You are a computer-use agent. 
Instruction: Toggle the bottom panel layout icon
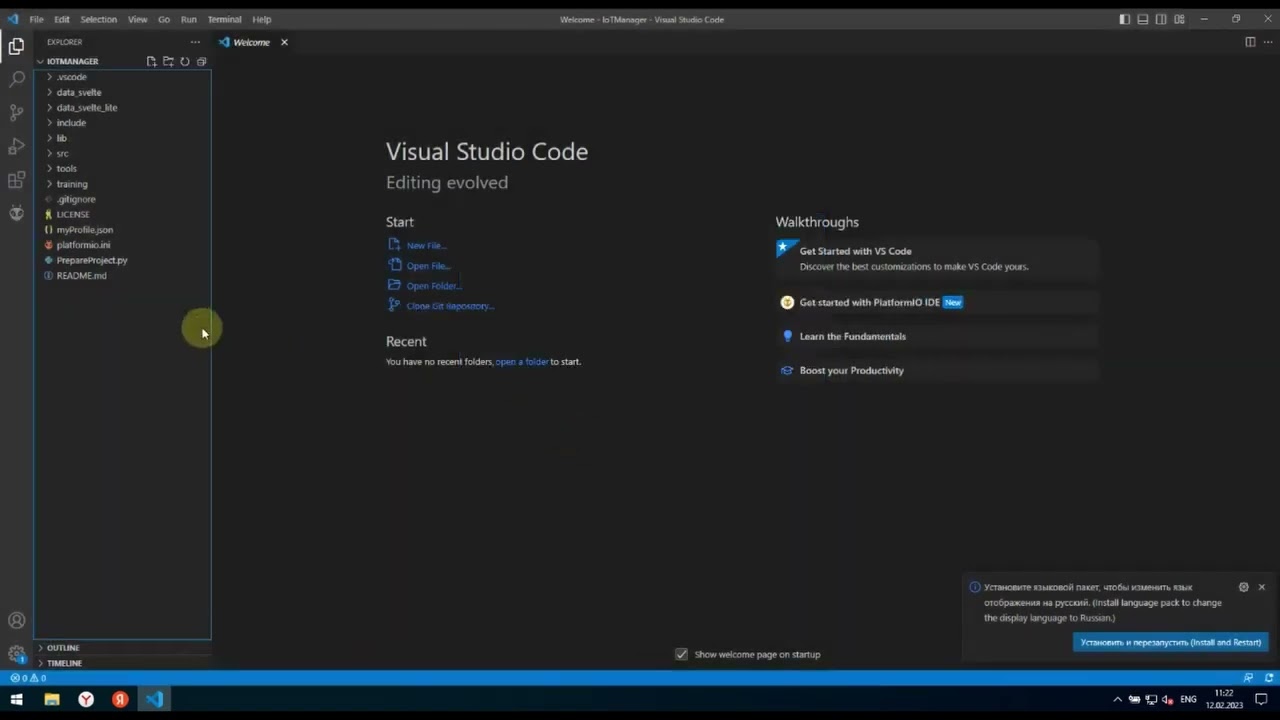click(1143, 19)
